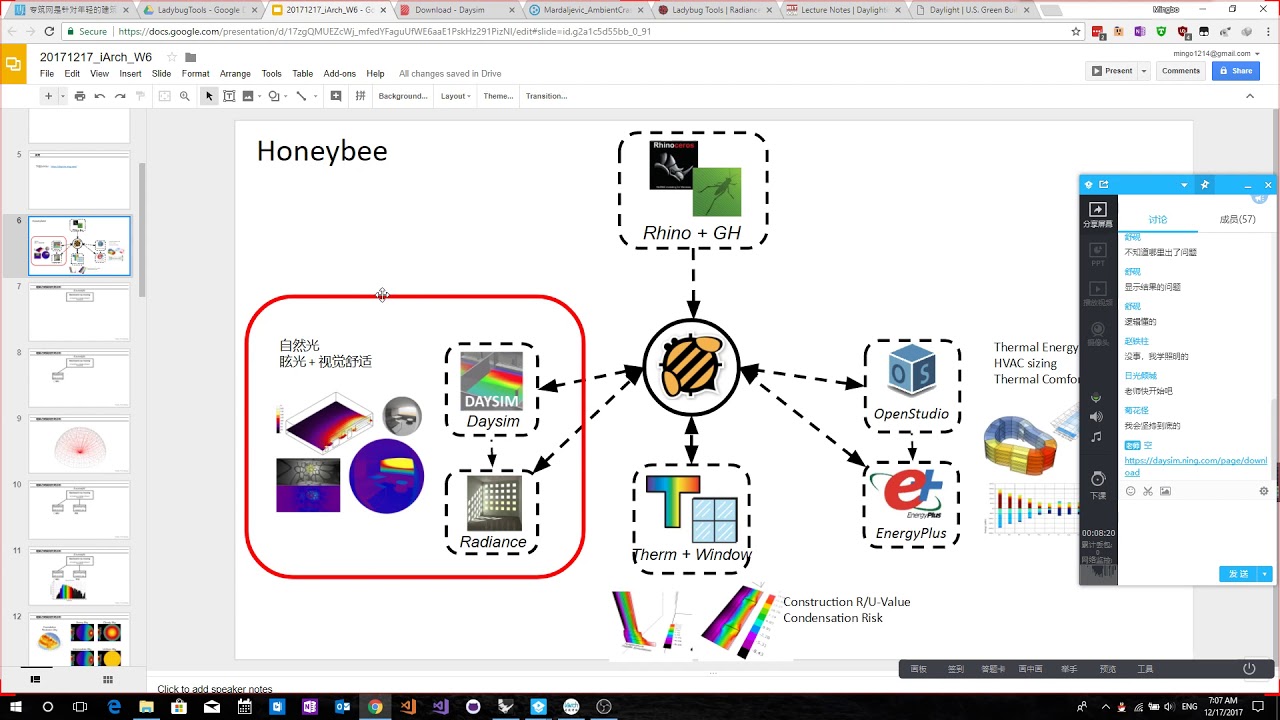
Task: Undo the last action in Slides
Action: 100,96
